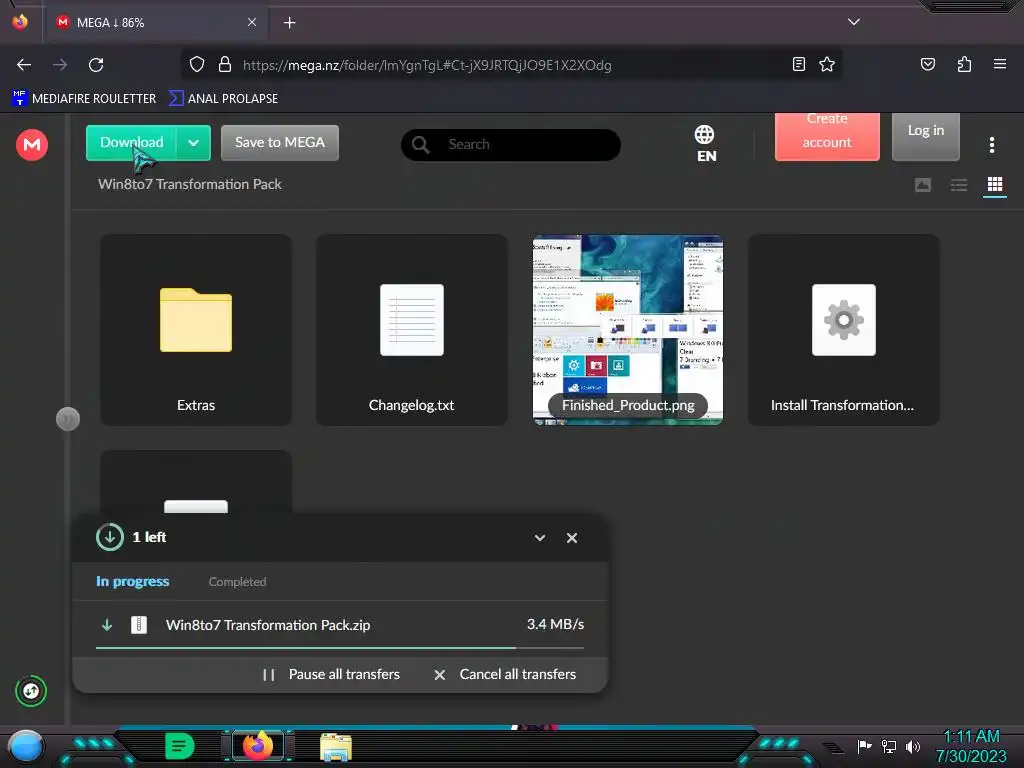The image size is (1024, 768).
Task: Switch to grid view icon
Action: [995, 185]
